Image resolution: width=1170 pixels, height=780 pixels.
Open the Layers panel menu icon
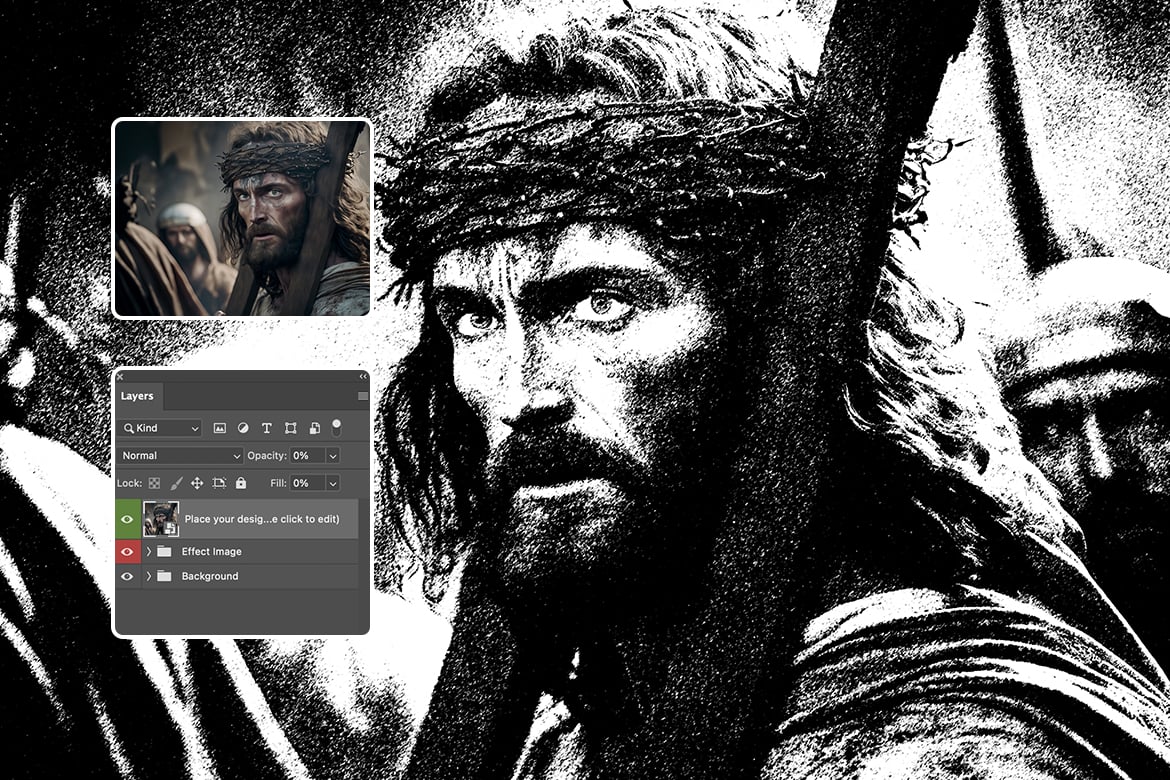(363, 396)
